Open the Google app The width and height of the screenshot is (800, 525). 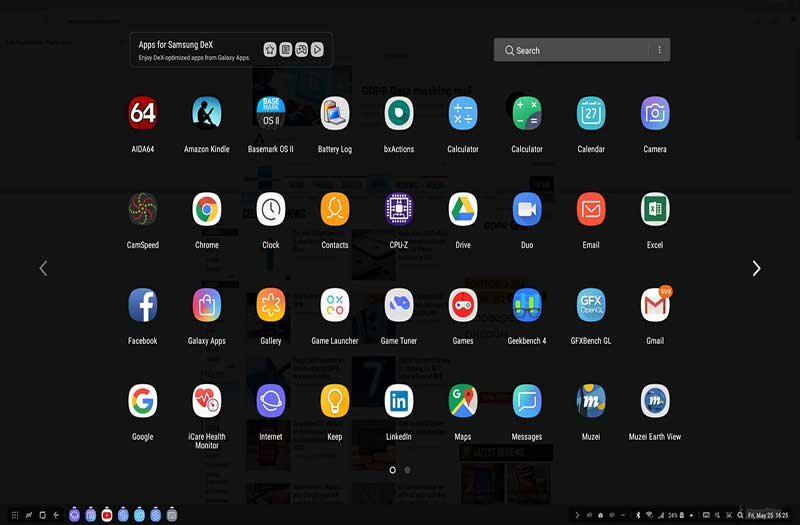[142, 401]
